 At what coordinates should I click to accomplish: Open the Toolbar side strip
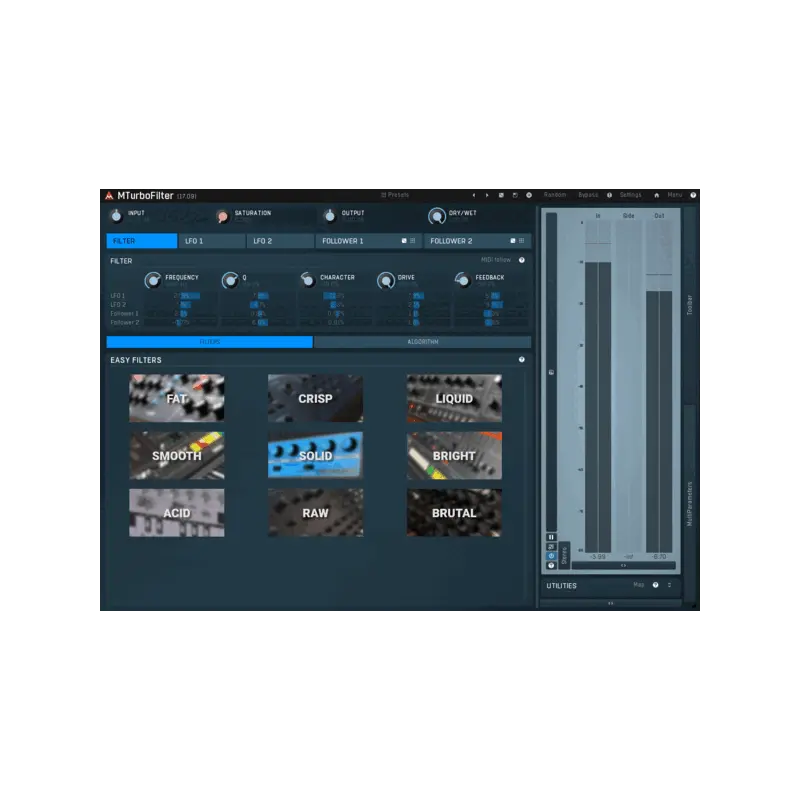689,305
